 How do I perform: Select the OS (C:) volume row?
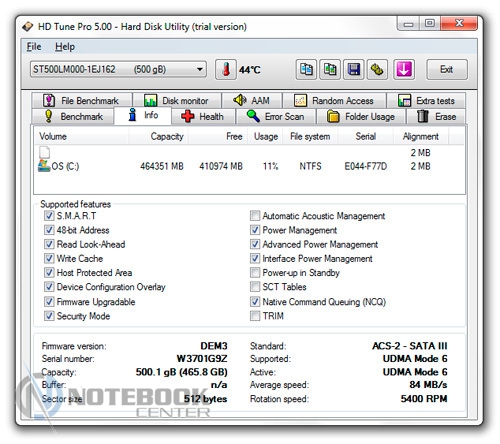[x=249, y=166]
